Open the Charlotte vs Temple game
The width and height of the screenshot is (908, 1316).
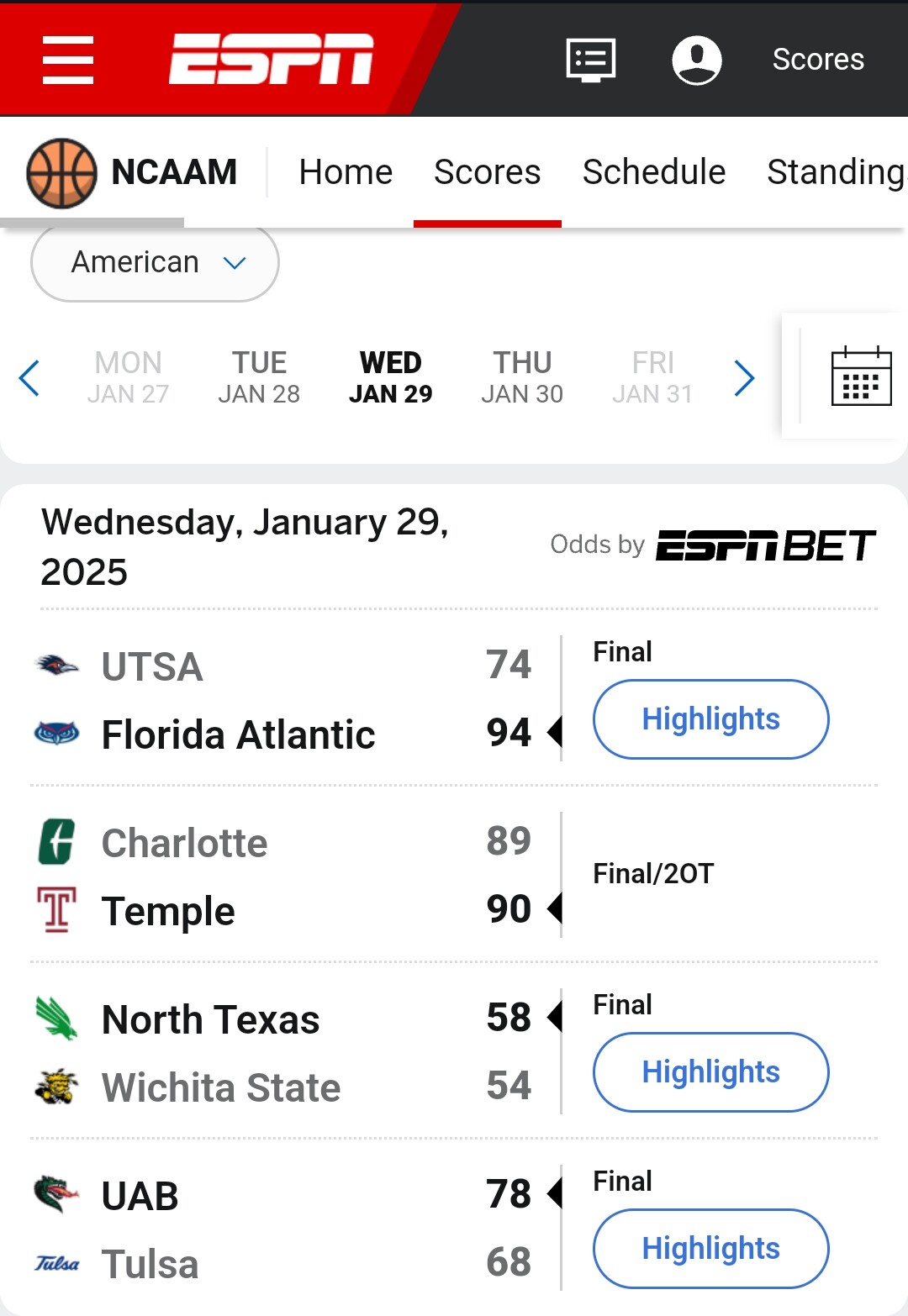click(x=652, y=874)
